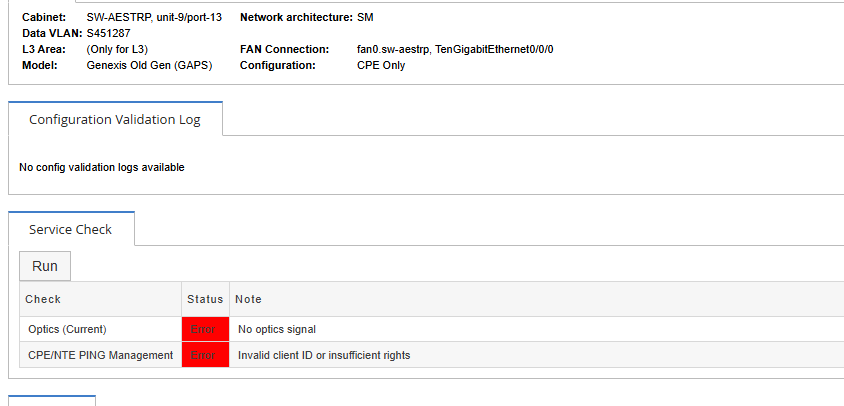This screenshot has height=406, width=844.
Task: Click the 'No config validation logs available' message
Action: click(102, 167)
